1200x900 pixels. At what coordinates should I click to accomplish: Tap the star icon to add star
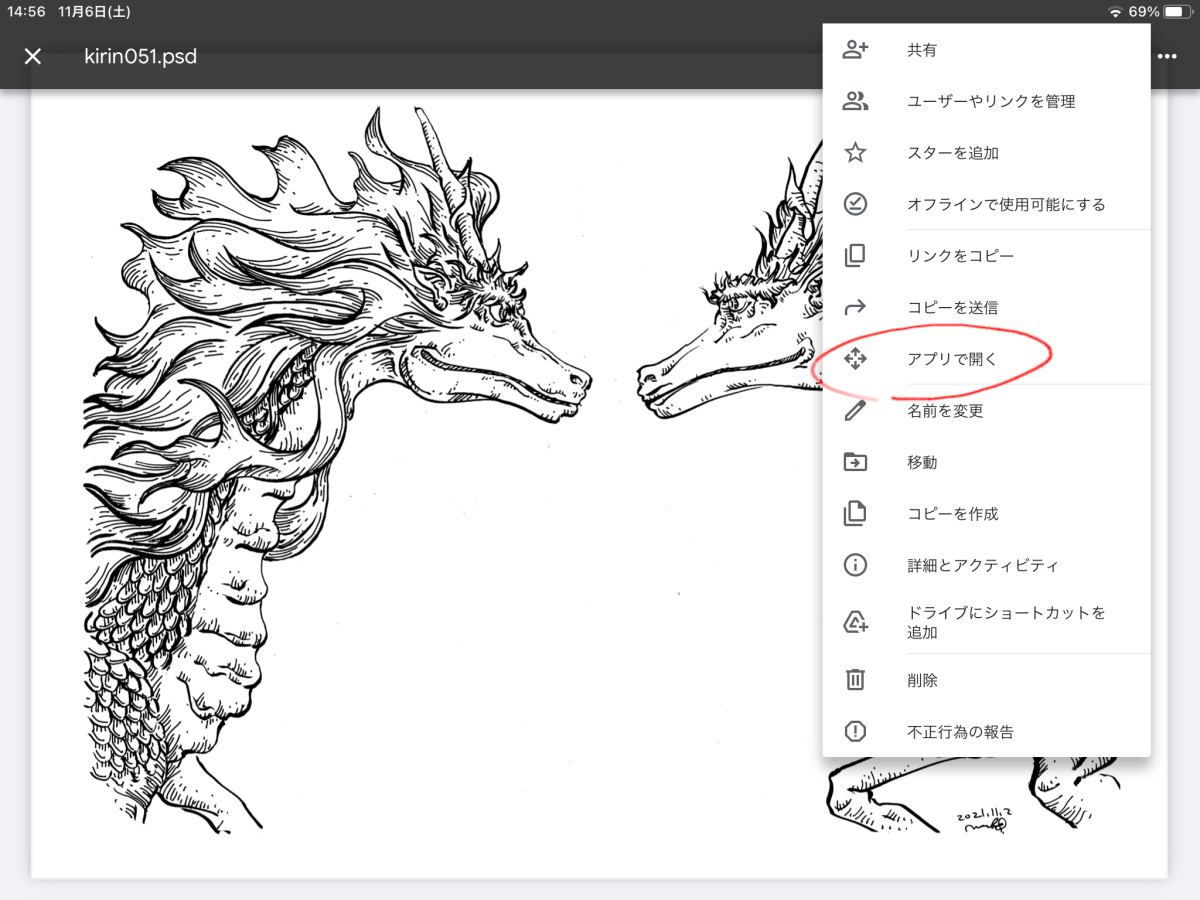855,153
